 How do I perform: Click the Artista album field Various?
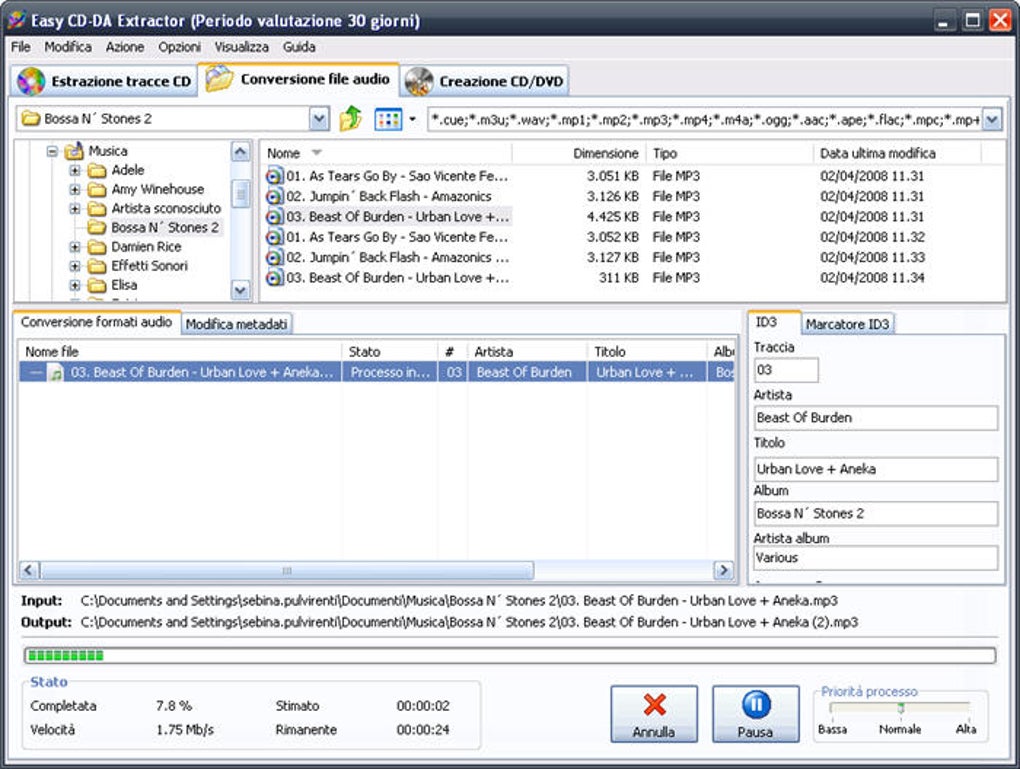(876, 558)
